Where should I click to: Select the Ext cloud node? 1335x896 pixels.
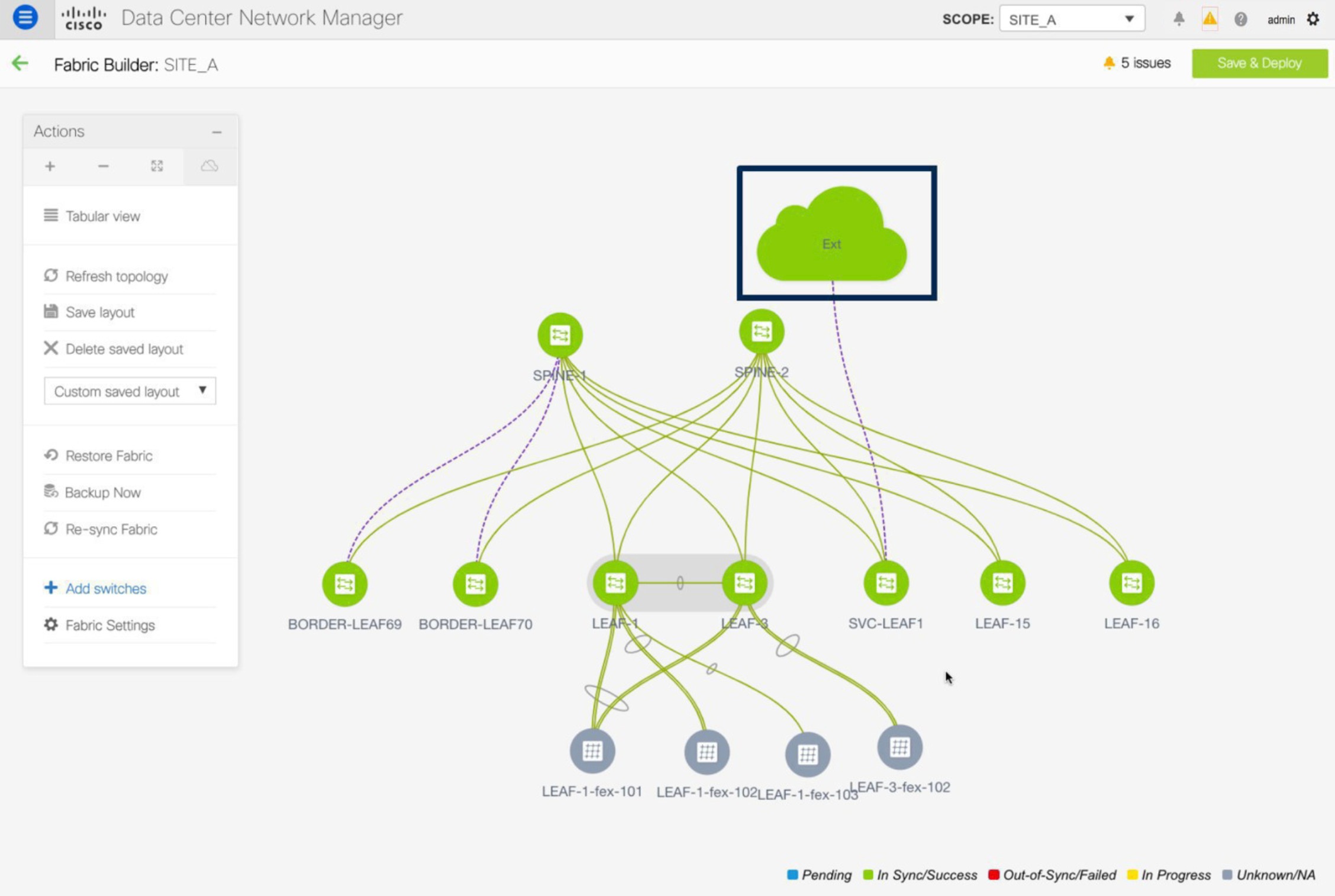(x=831, y=234)
